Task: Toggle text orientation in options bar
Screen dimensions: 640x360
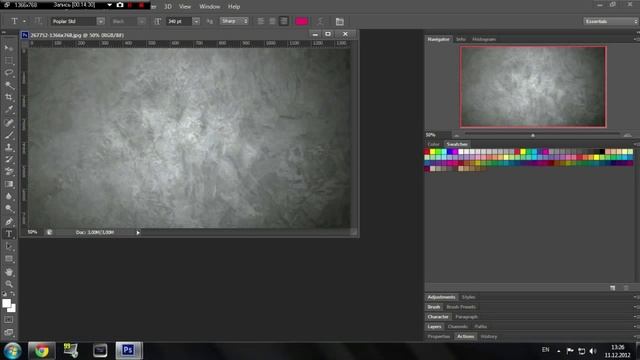Action: tap(38, 21)
